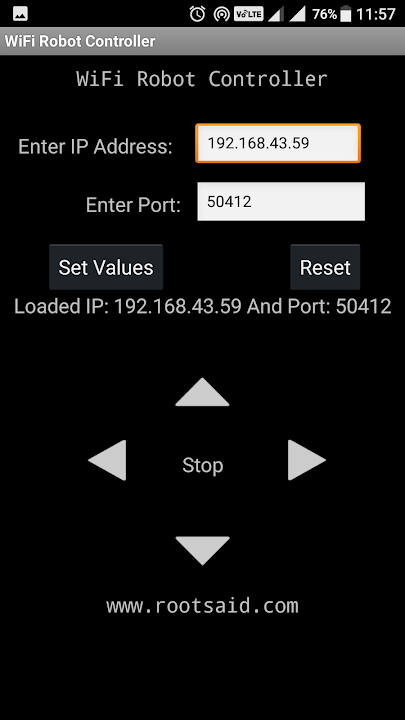Focus the port number input field

click(281, 202)
